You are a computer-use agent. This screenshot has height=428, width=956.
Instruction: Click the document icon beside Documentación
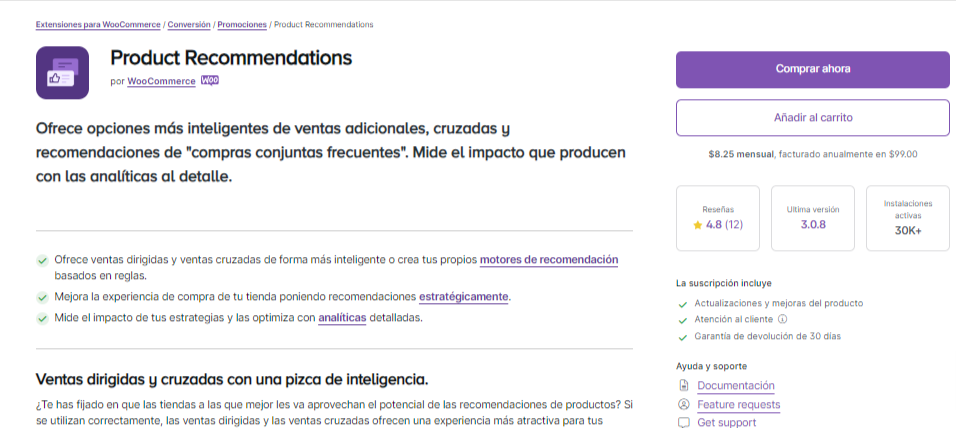(684, 385)
